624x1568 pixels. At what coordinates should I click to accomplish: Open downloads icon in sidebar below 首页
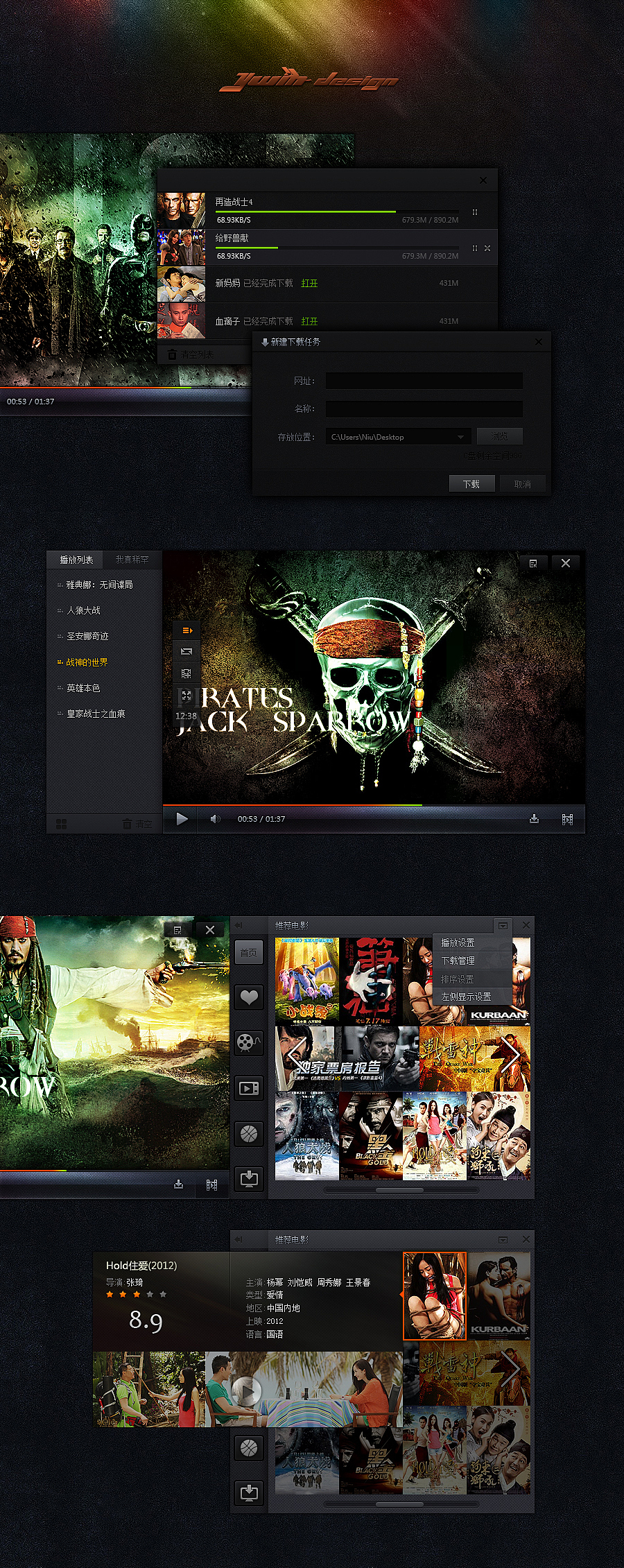pyautogui.click(x=249, y=1178)
